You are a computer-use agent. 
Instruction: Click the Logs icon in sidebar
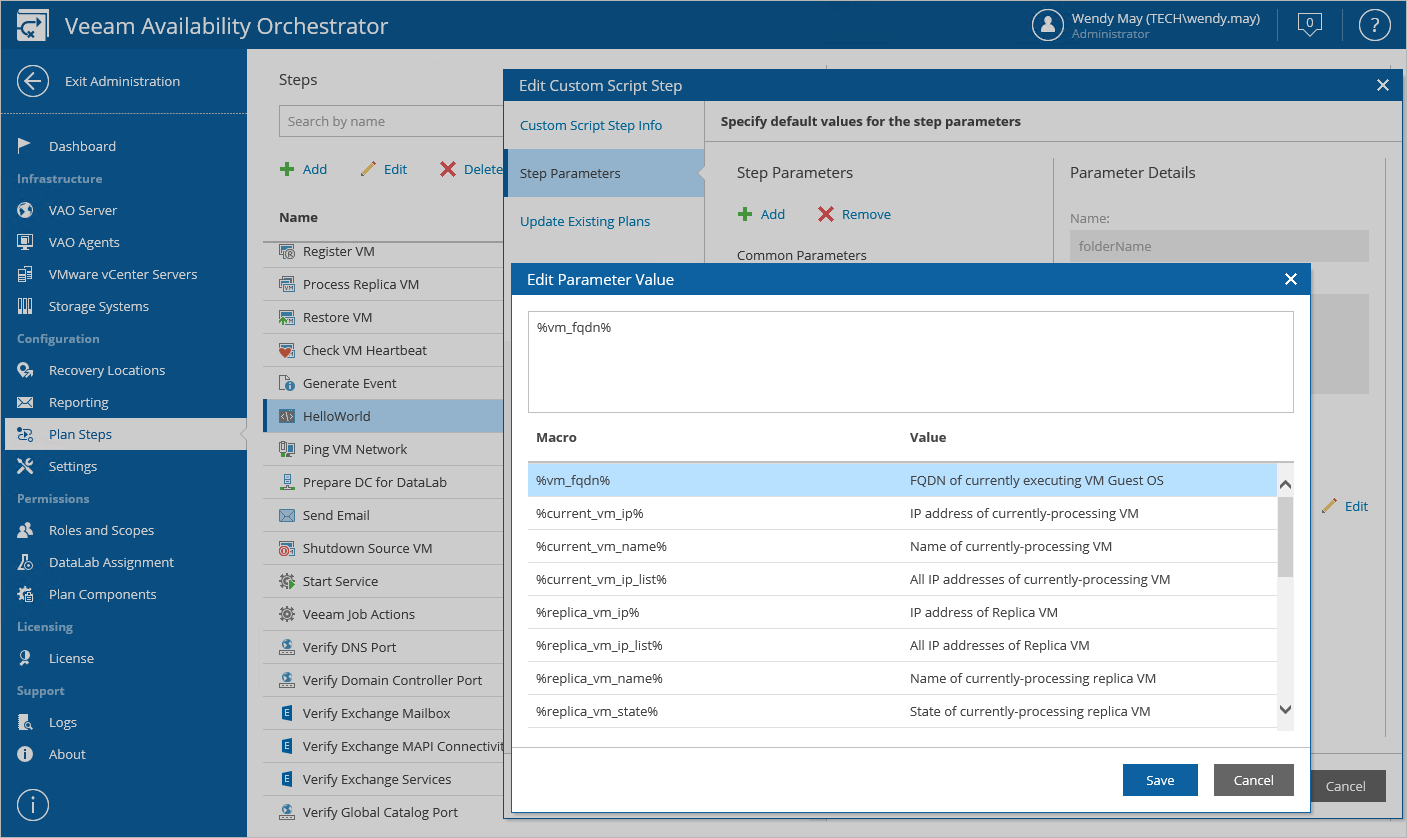tap(26, 722)
